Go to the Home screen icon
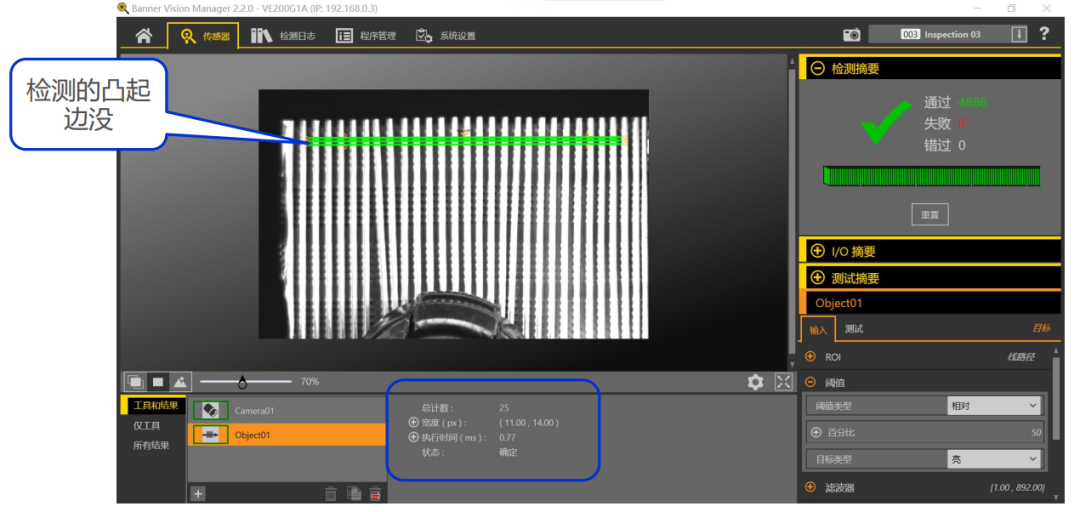This screenshot has height=512, width=1080. 143,35
